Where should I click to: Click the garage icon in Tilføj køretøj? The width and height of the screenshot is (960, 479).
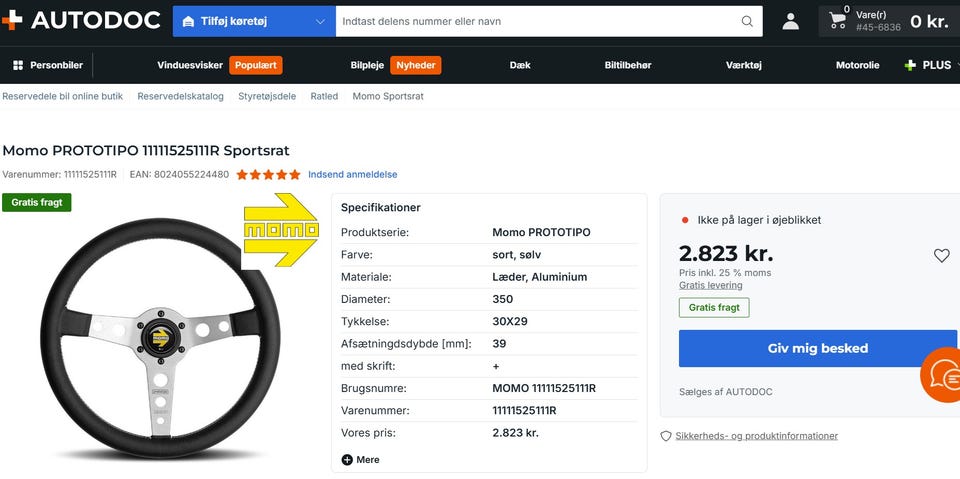tap(189, 21)
